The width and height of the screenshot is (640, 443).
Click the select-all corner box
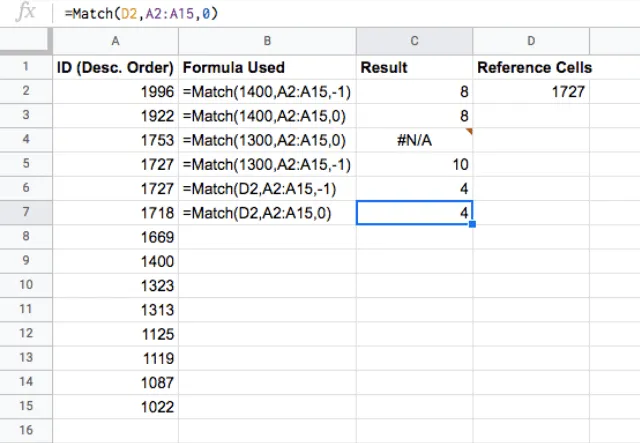point(26,41)
